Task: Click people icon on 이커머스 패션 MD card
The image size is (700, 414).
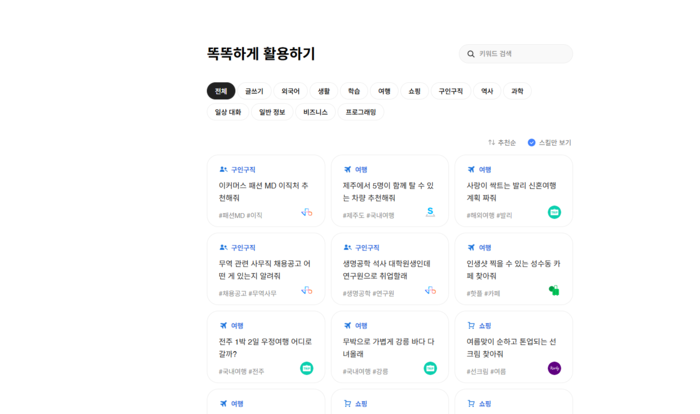Action: [223, 169]
